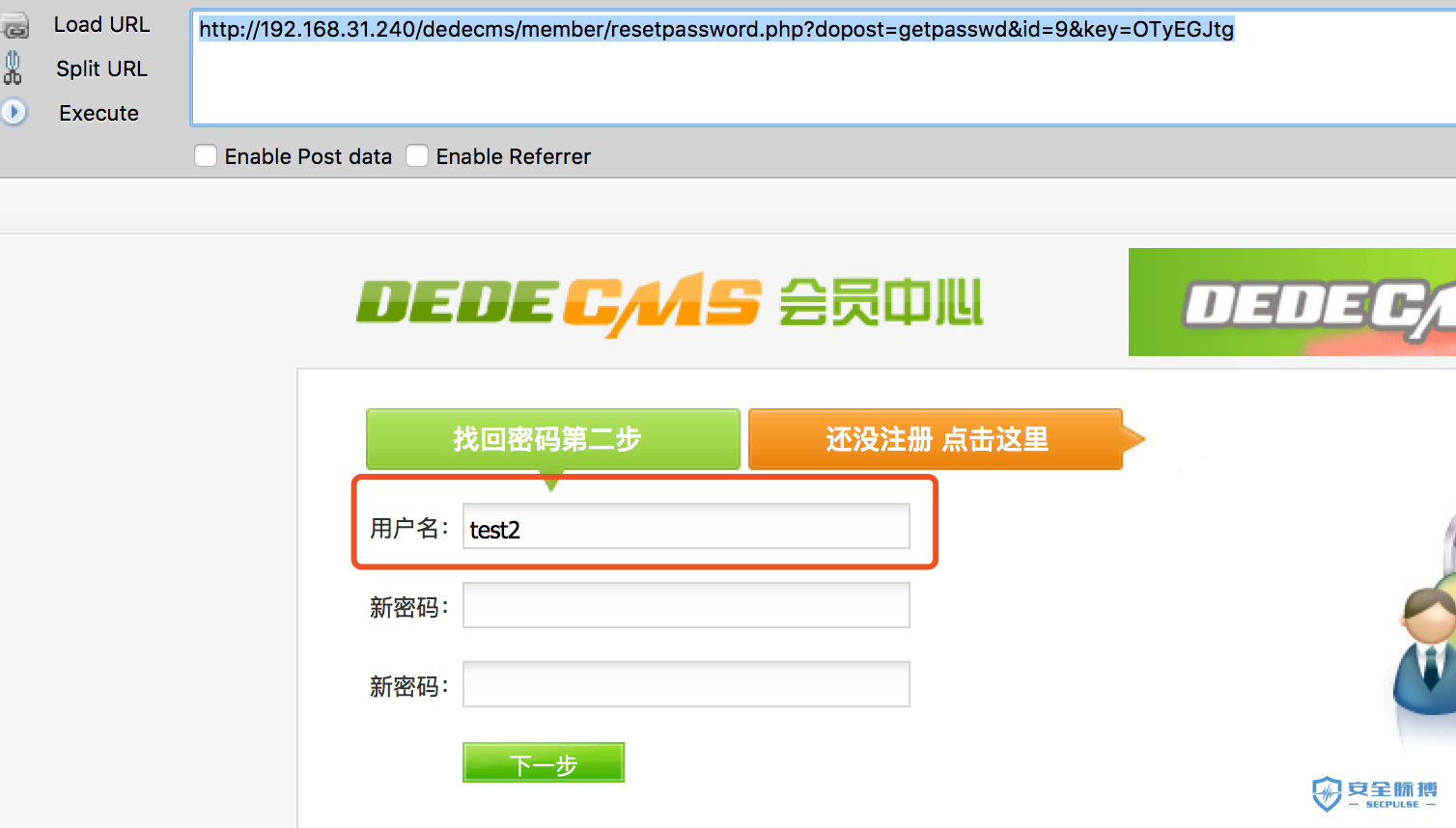The width and height of the screenshot is (1456, 828).
Task: Click the Split URL scissors icon
Action: (x=13, y=68)
